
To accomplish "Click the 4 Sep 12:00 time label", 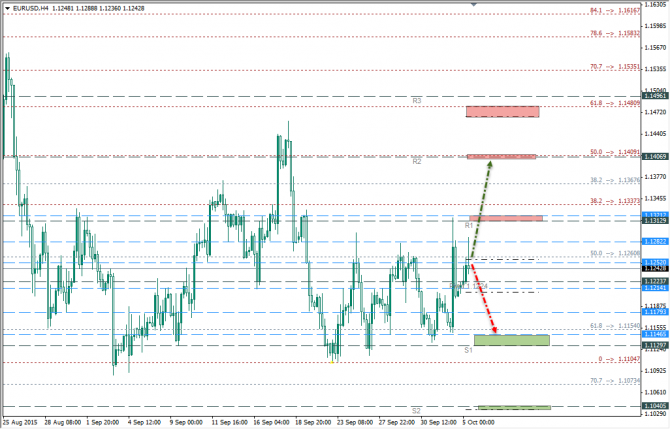I will click(144, 422).
